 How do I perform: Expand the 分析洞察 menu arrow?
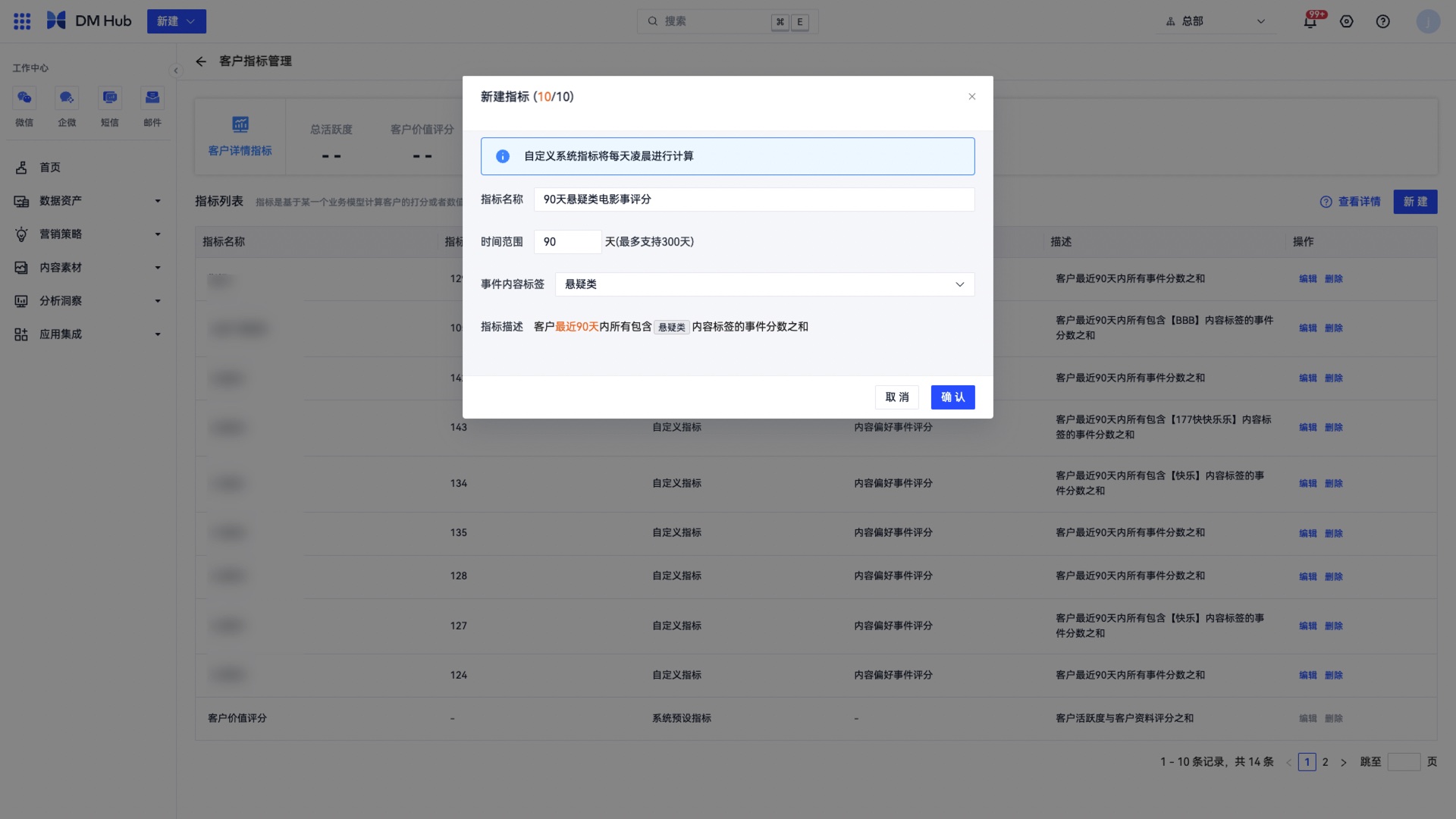pos(158,301)
